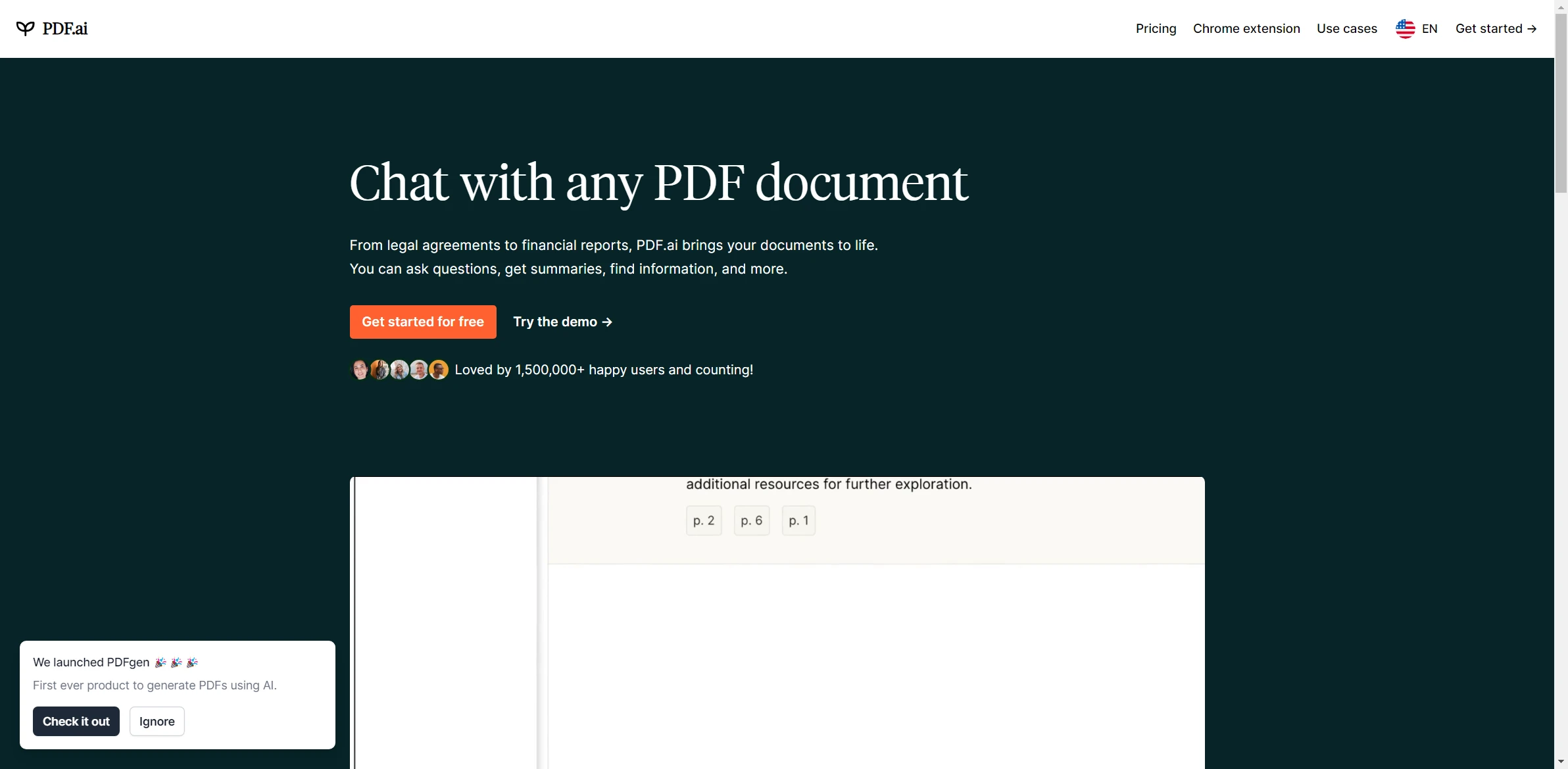1568x769 pixels.
Task: Click the p. 1 page reference chip
Action: point(798,520)
